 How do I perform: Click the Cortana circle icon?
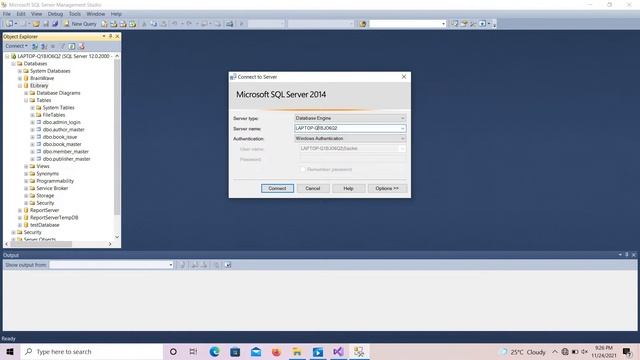[x=173, y=351]
